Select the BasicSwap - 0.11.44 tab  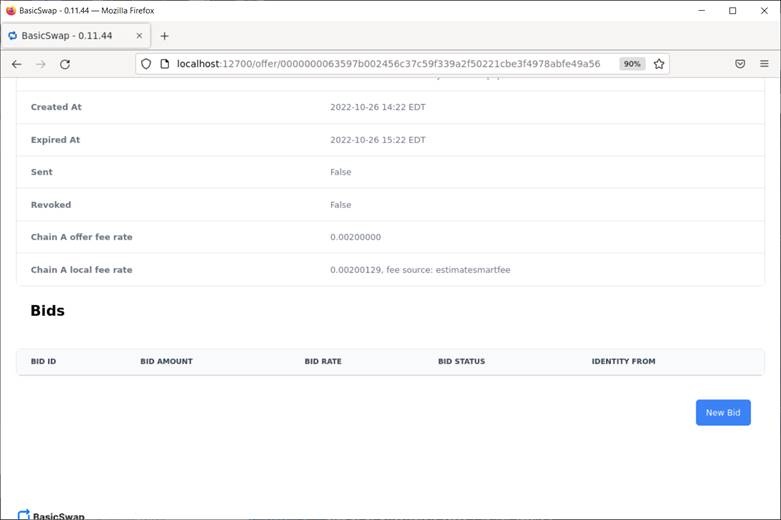click(76, 36)
